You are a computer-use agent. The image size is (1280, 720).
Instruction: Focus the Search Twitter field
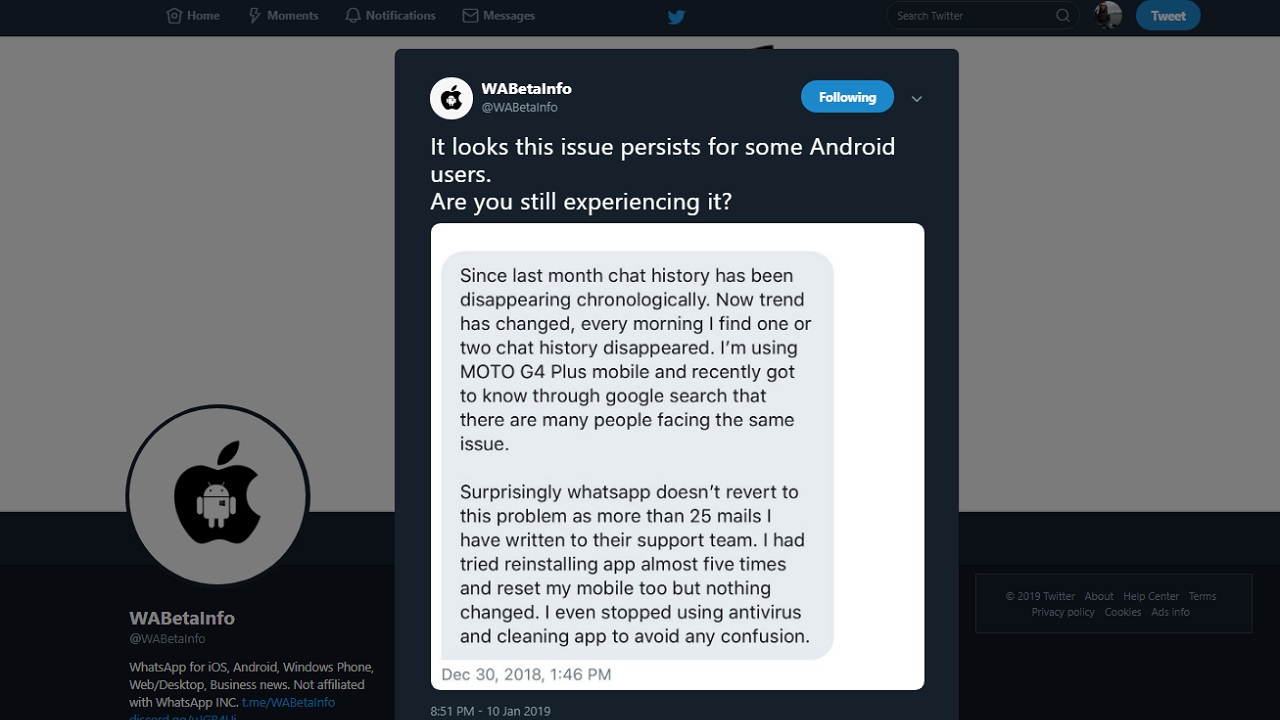click(983, 16)
